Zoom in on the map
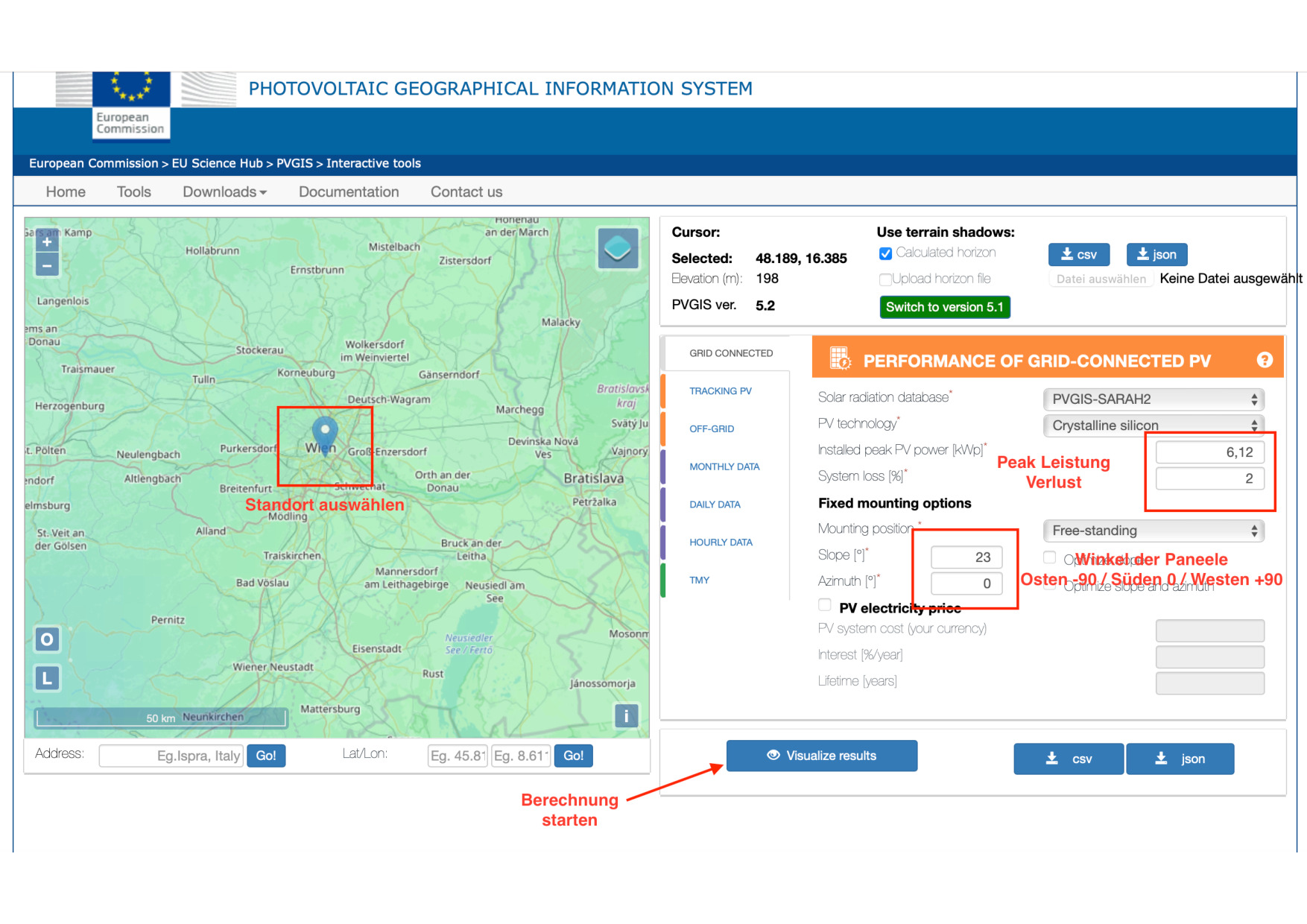1307x924 pixels. 47,241
